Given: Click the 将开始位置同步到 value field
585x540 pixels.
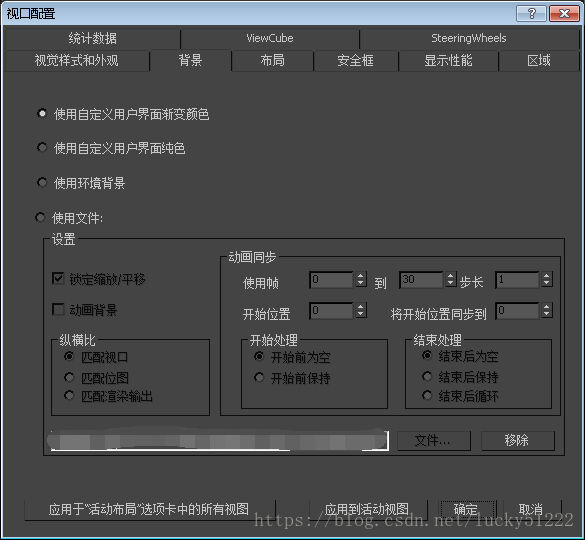Looking at the screenshot, I should (x=517, y=310).
